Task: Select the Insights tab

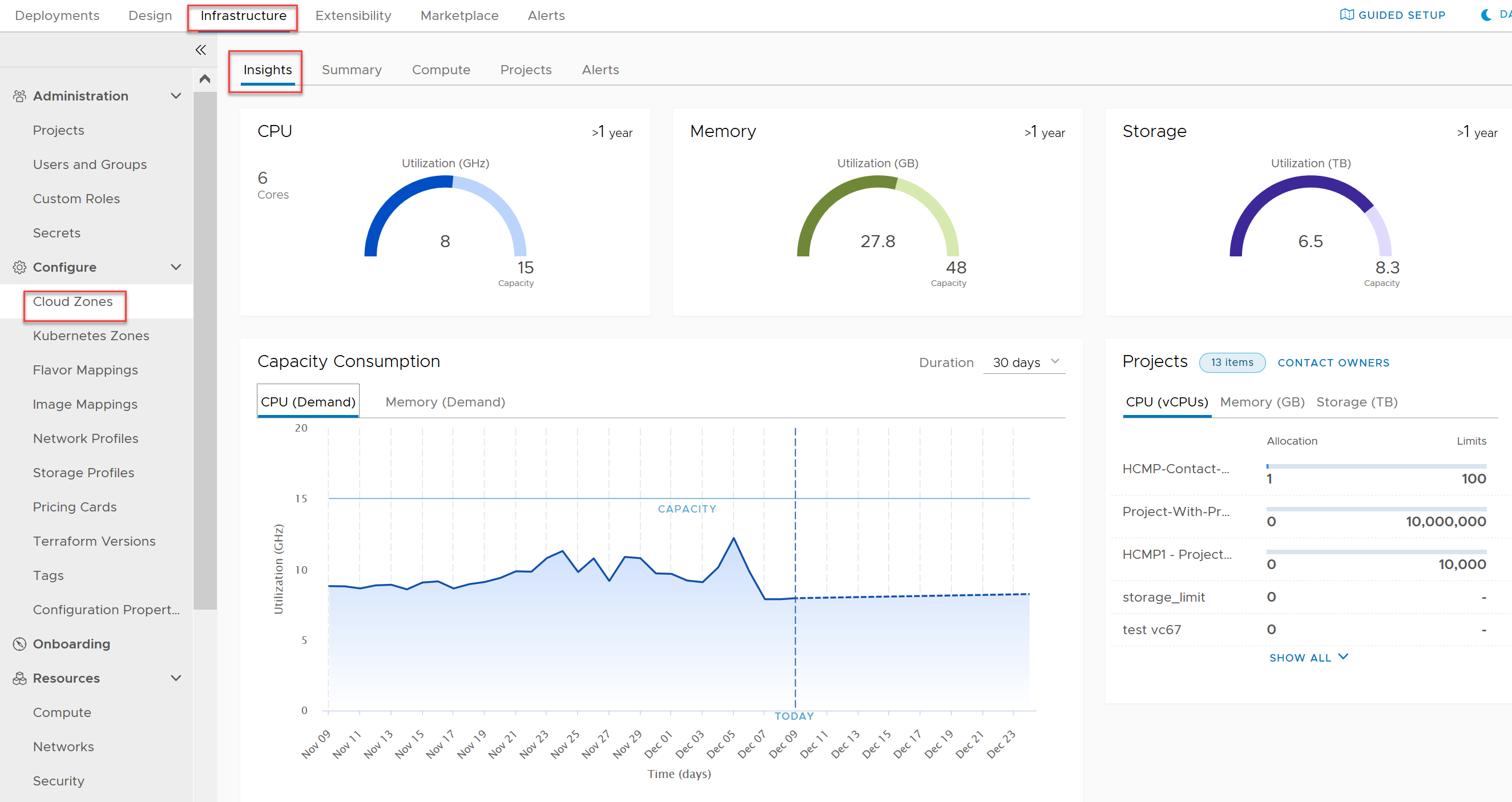Action: click(267, 69)
